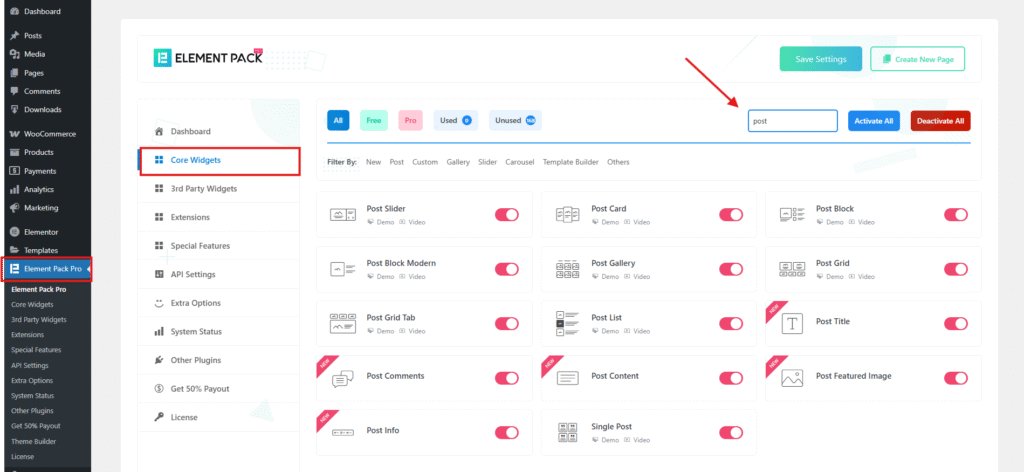The height and width of the screenshot is (472, 1024).
Task: Click the Post List widget icon
Action: pos(568,323)
